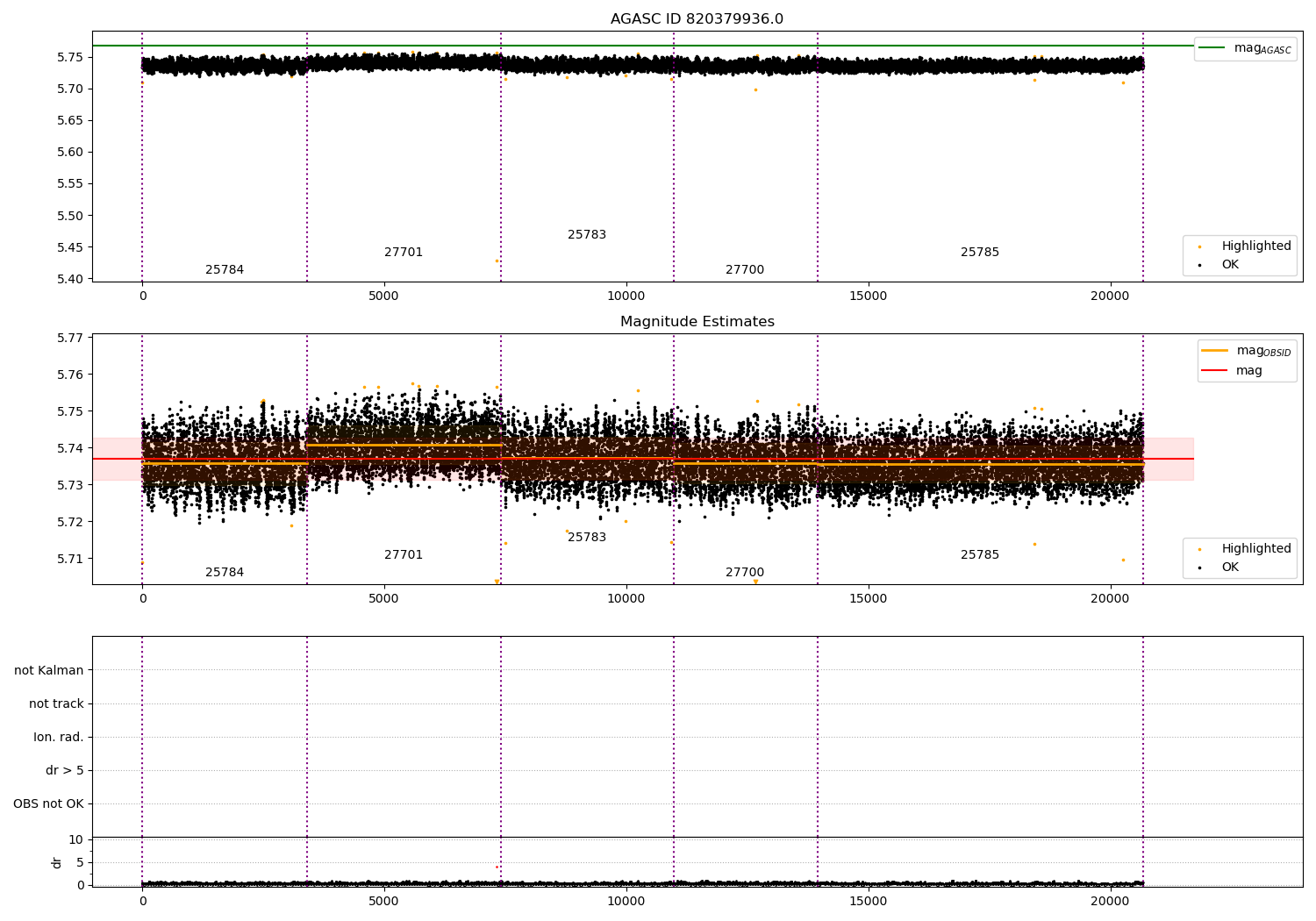
Task: Click the 5.65 y-axis tick label
Action: click(x=70, y=120)
